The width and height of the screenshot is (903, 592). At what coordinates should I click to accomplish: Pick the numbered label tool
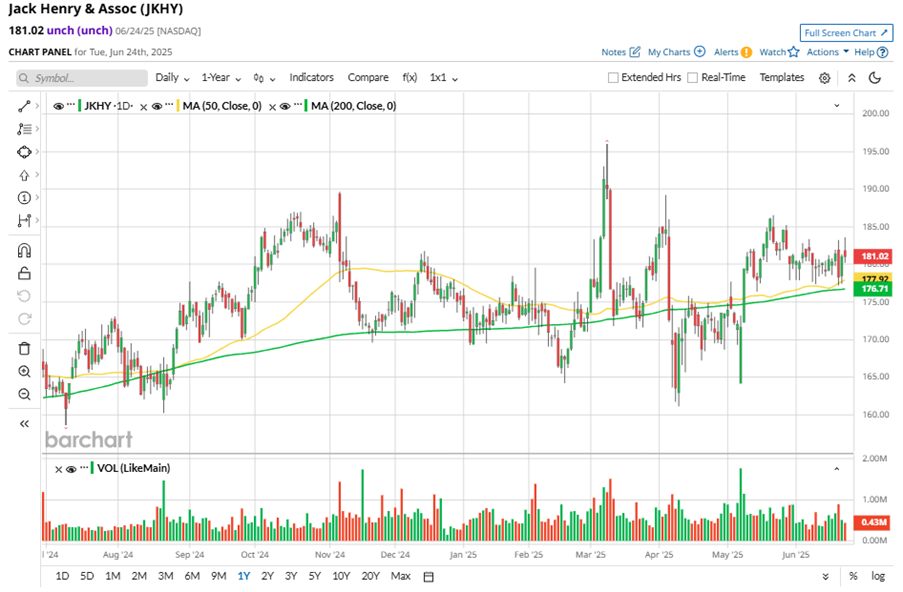[x=24, y=198]
